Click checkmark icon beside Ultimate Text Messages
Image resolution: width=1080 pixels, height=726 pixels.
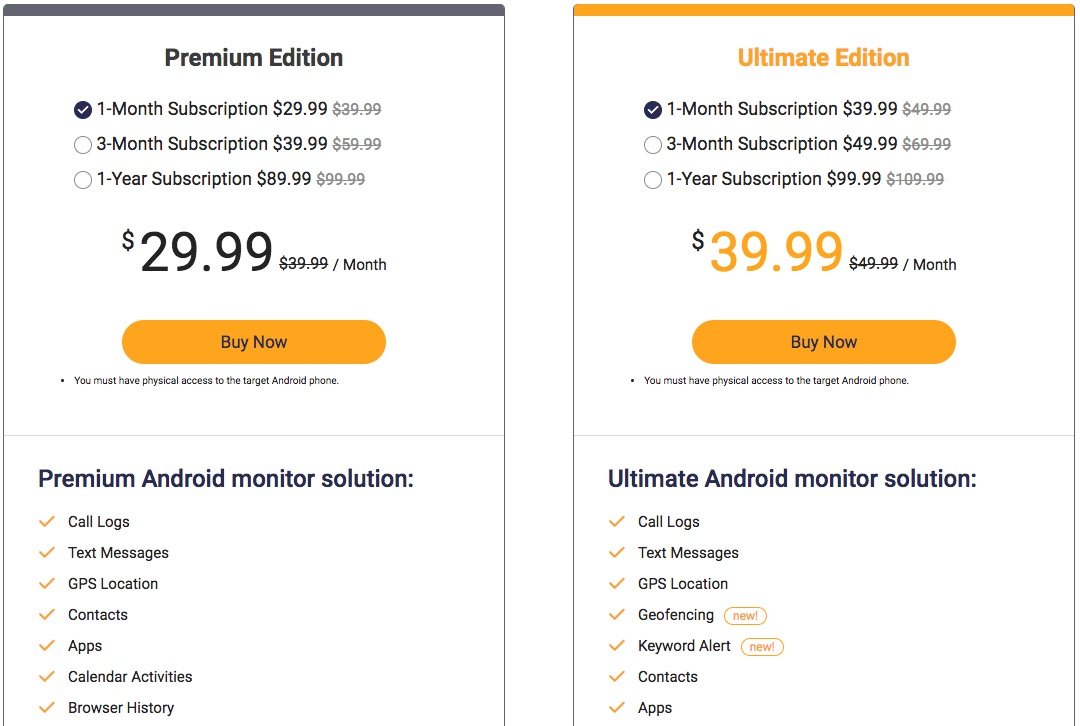click(x=617, y=552)
